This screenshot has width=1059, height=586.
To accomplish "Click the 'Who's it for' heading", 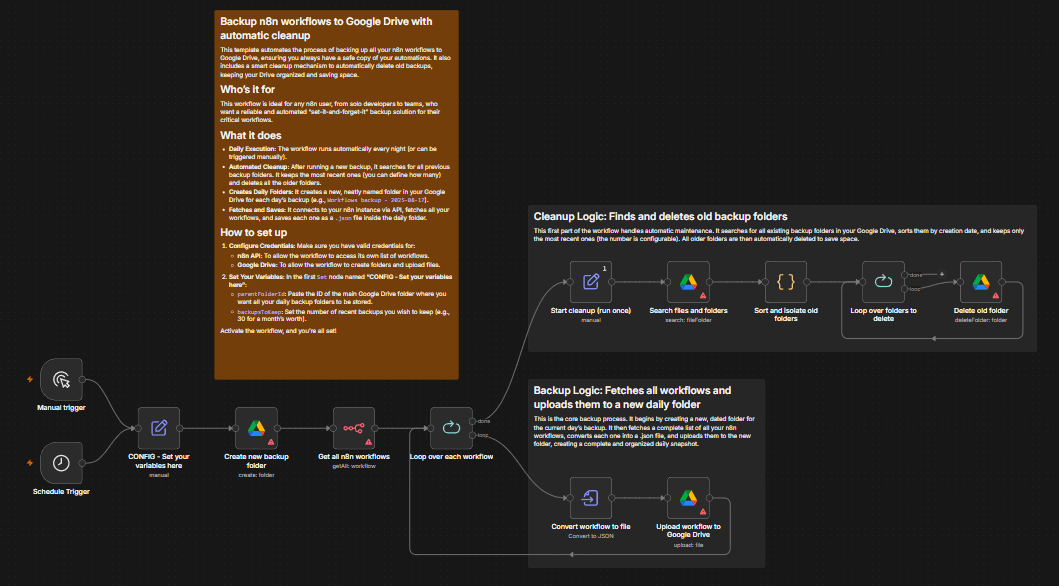I will (247, 89).
